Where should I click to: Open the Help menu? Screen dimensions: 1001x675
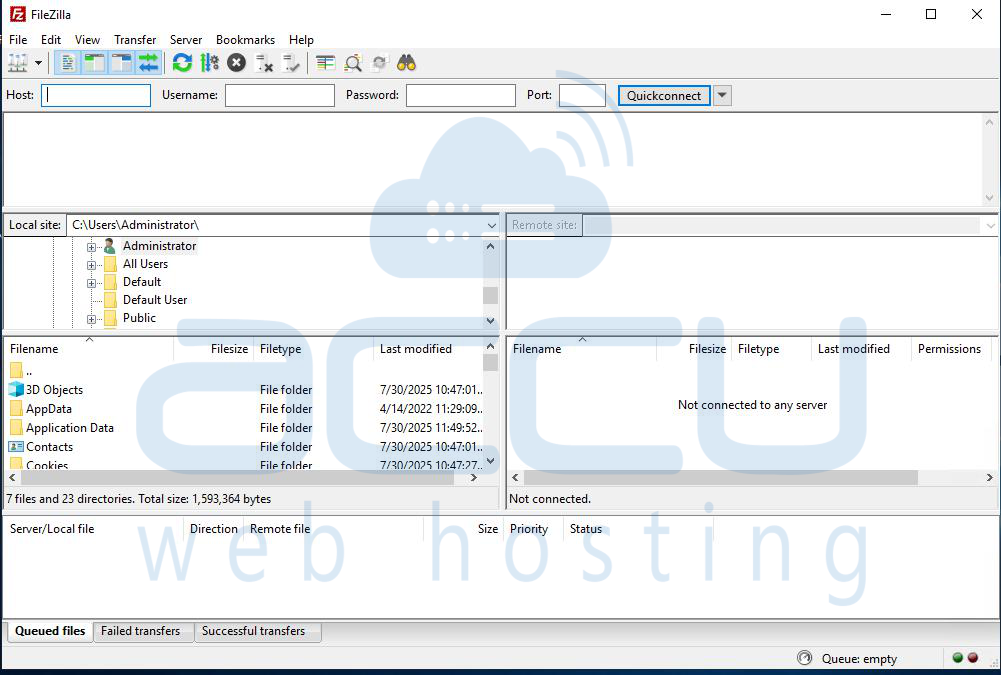point(301,40)
